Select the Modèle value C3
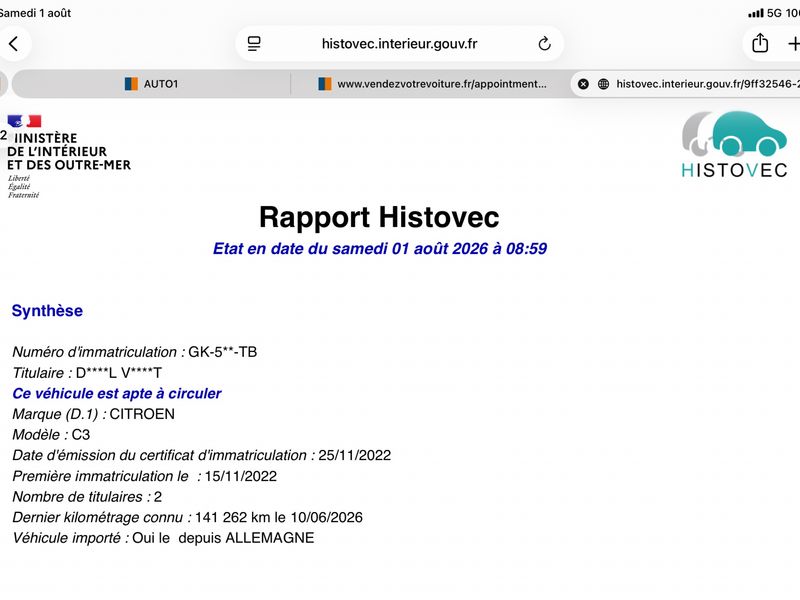This screenshot has height=600, width=800. 81,435
